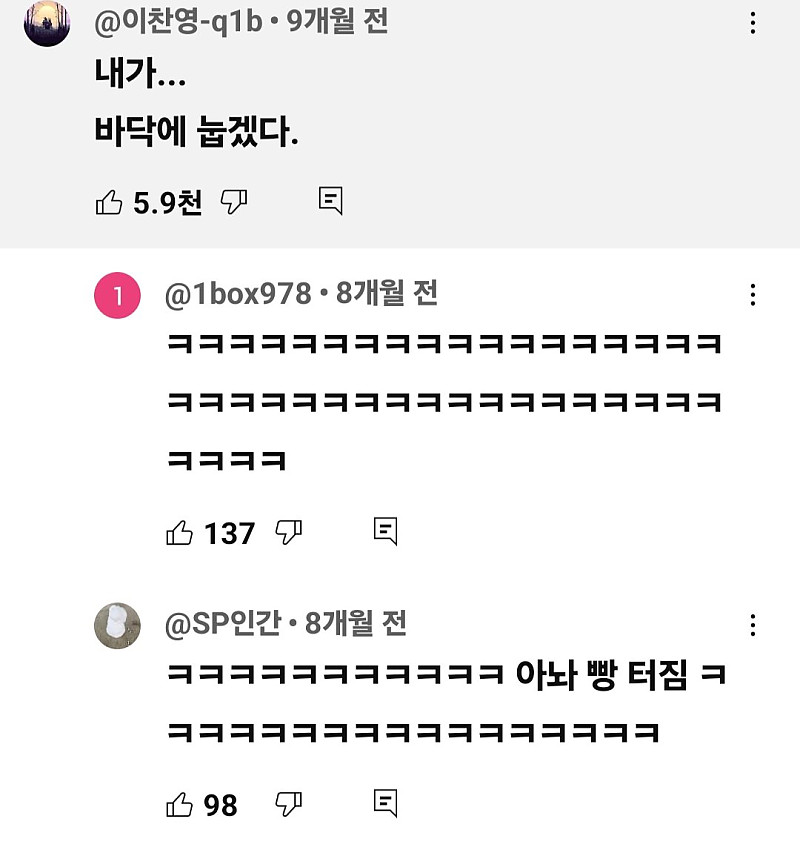The width and height of the screenshot is (800, 847).
Task: Click @1box978's pink profile avatar
Action: click(120, 291)
